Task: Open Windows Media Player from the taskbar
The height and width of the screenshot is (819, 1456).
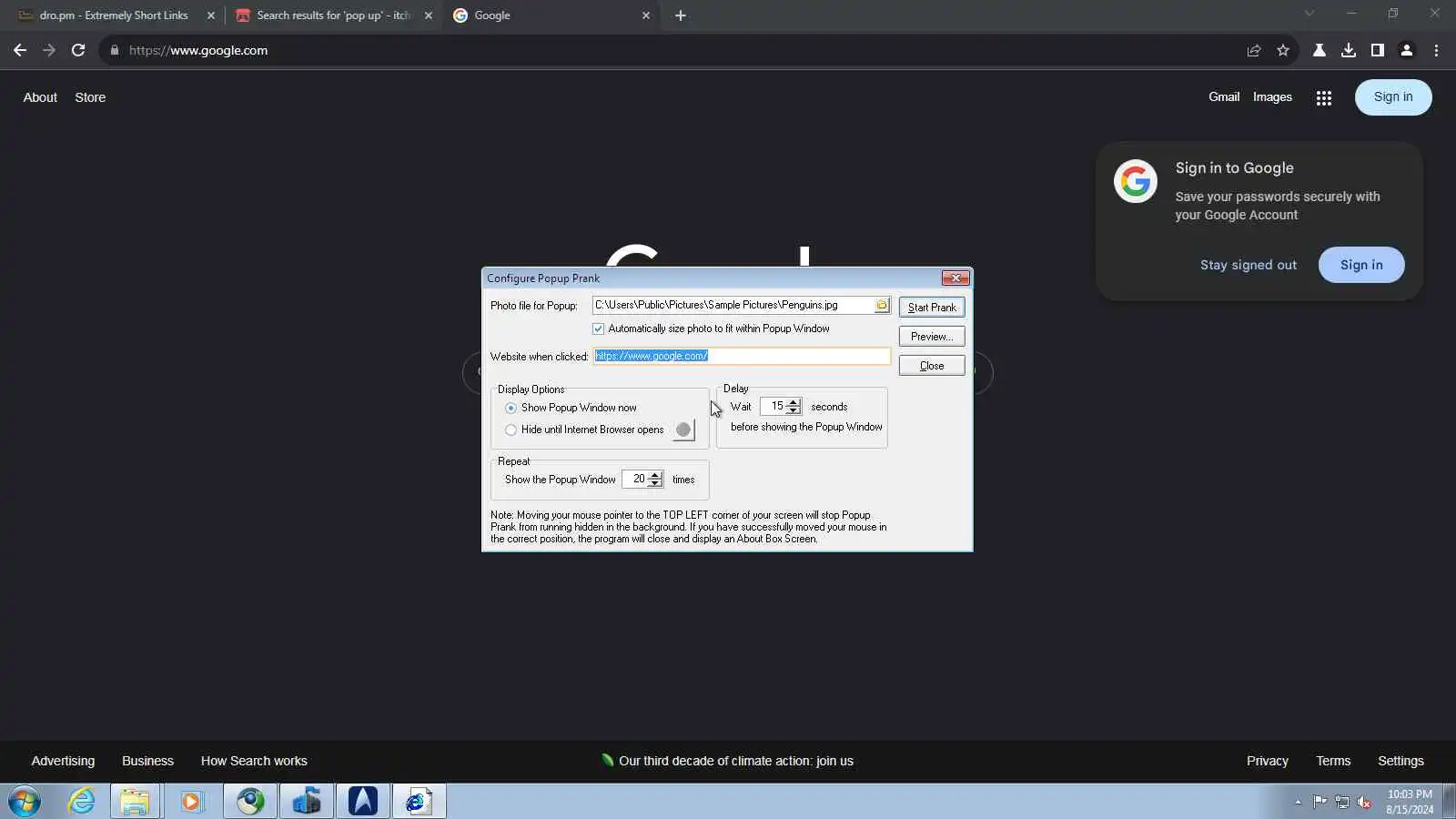Action: point(191,802)
